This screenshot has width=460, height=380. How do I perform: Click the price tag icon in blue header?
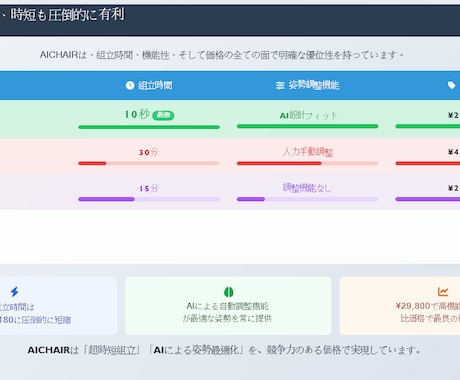pyautogui.click(x=451, y=85)
